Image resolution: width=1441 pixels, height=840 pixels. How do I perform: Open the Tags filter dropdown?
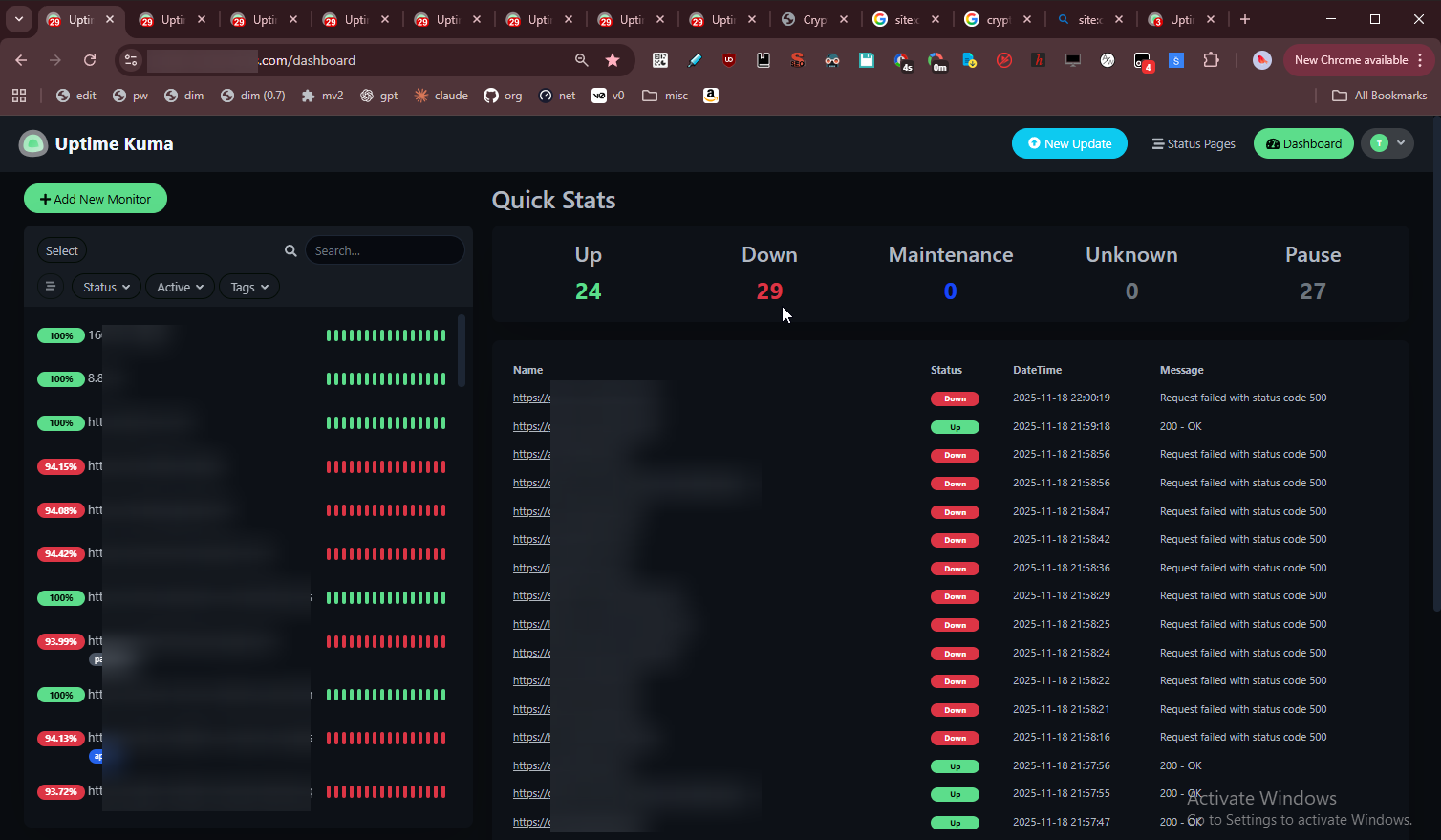pos(249,287)
